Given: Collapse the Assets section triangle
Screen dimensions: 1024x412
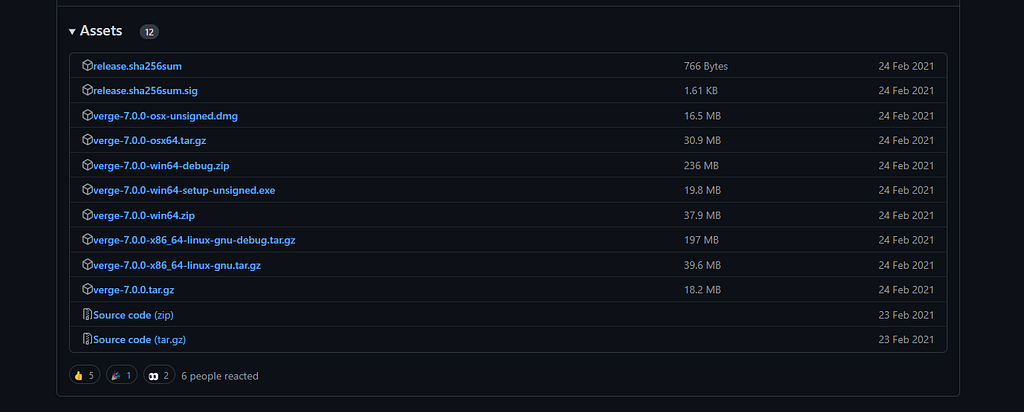Looking at the screenshot, I should (x=72, y=31).
